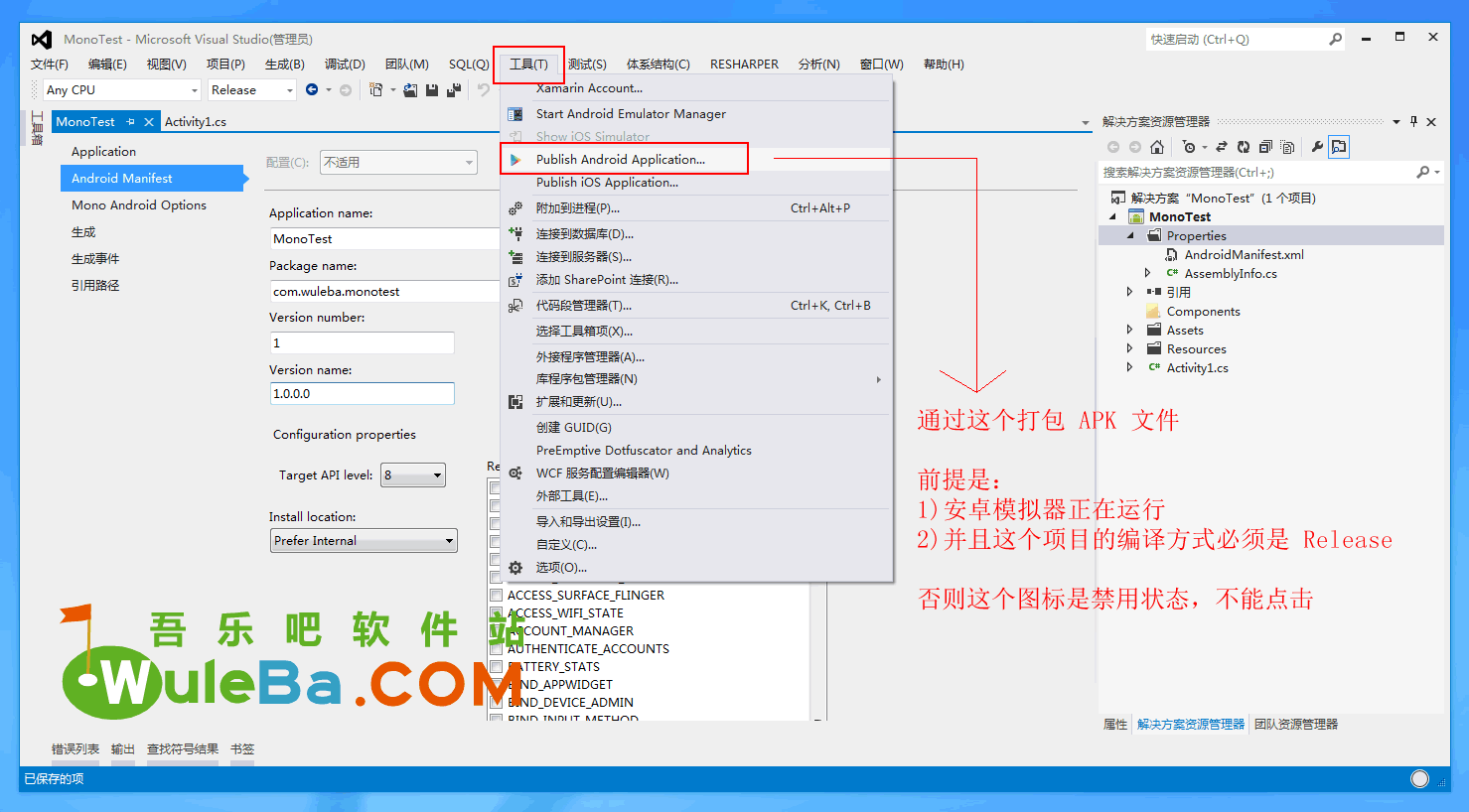Switch to the 错误列表 bottom tab
1469x812 pixels.
click(x=75, y=748)
